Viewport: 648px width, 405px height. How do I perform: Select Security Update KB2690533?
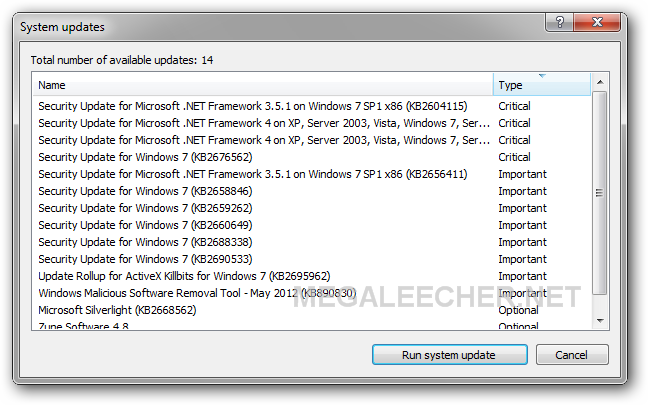point(312,259)
